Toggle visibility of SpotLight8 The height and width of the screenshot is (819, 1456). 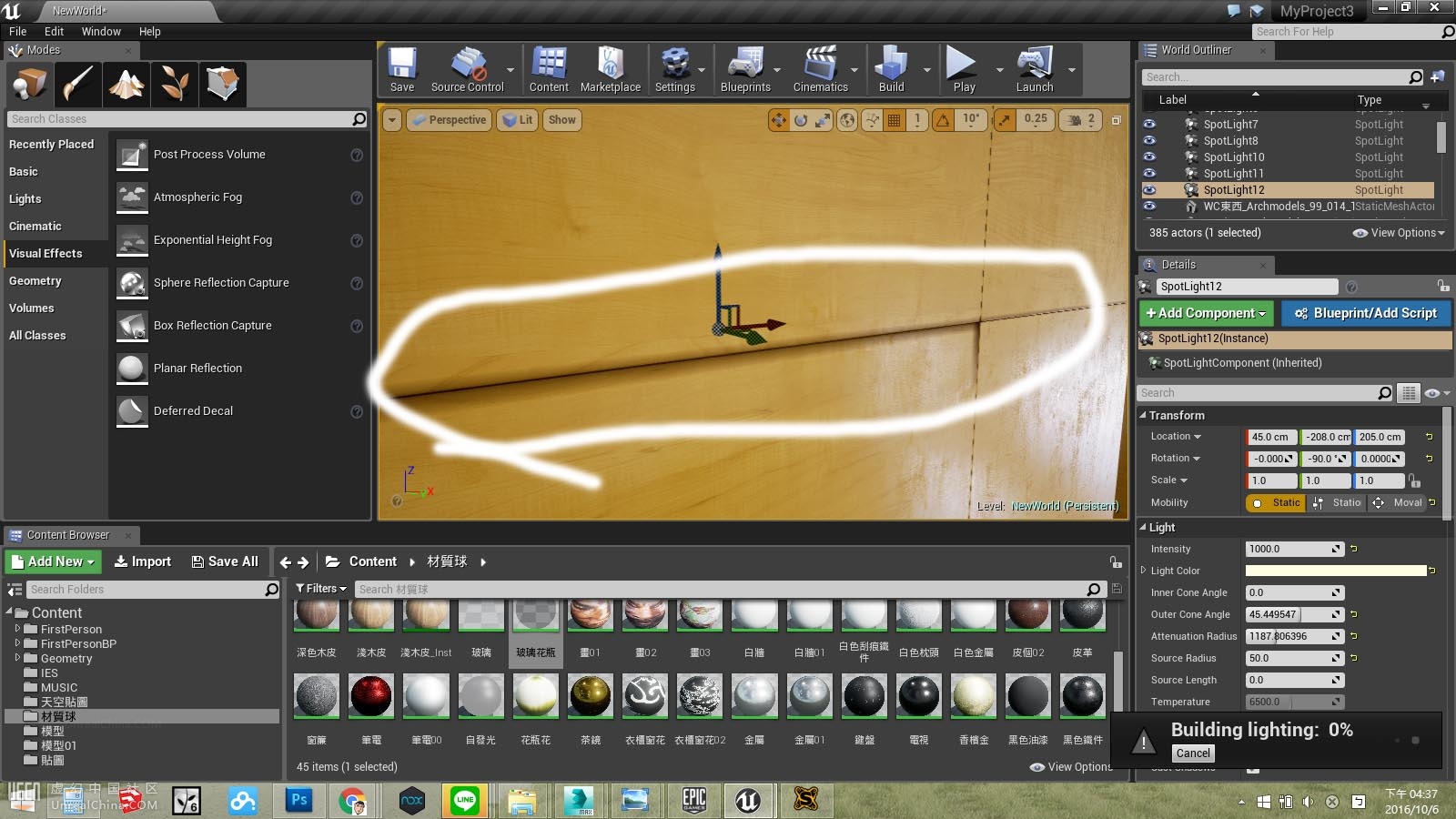(1149, 141)
